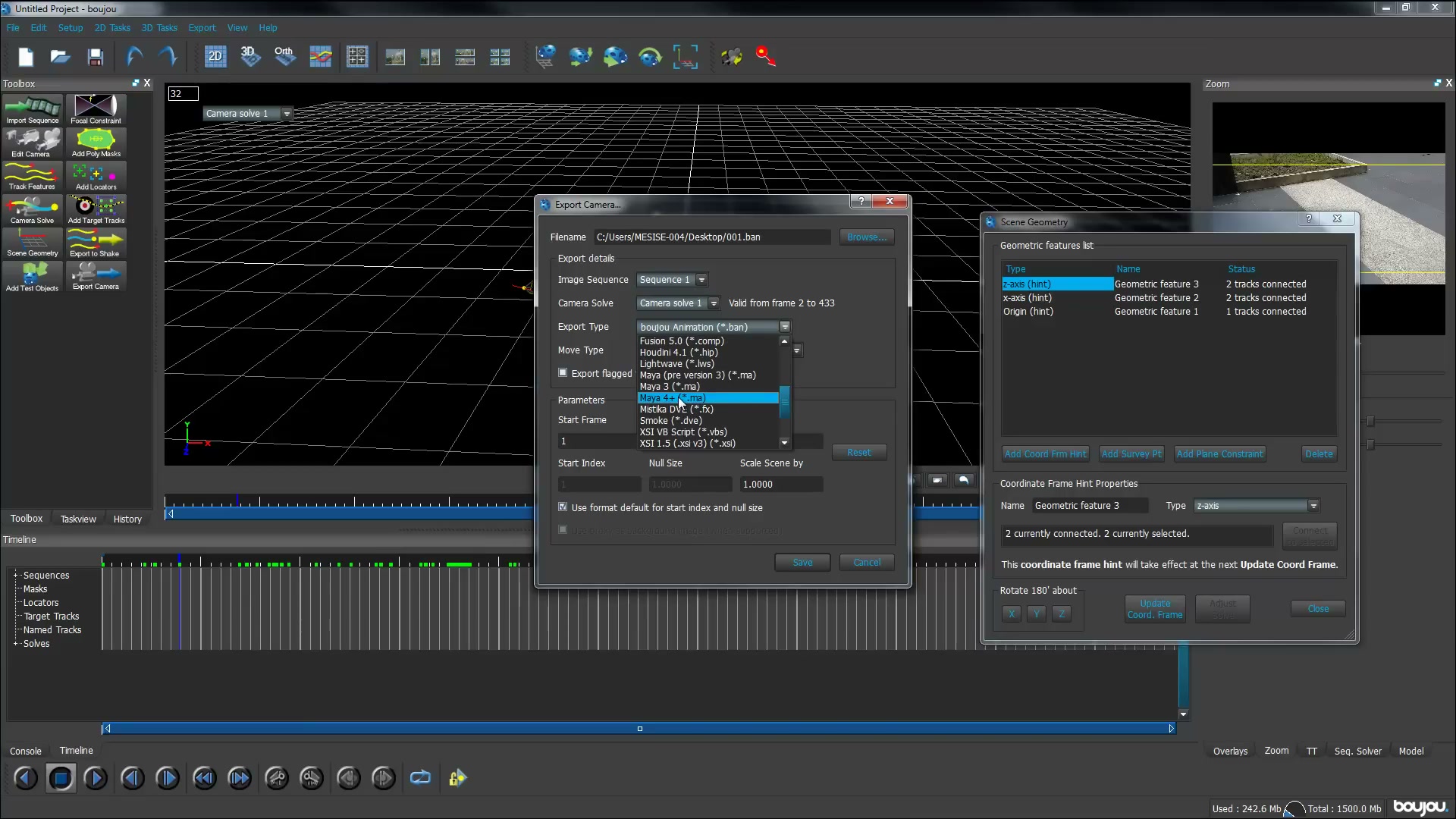
Task: Enable the Export flagged checkbox
Action: (563, 372)
